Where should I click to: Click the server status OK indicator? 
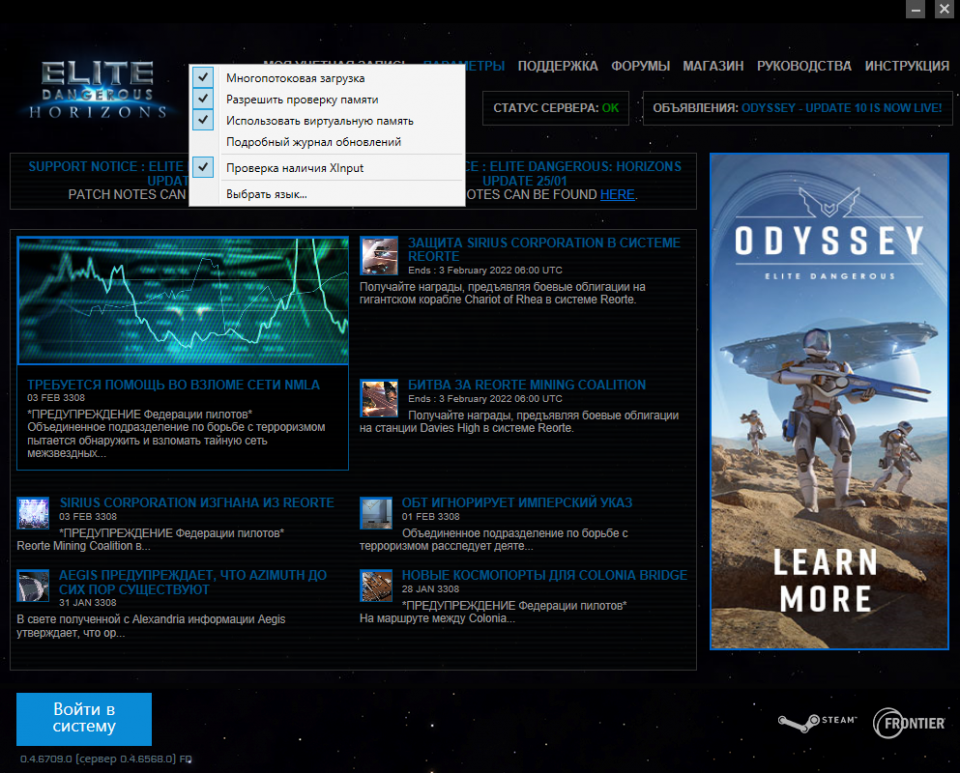click(x=610, y=108)
